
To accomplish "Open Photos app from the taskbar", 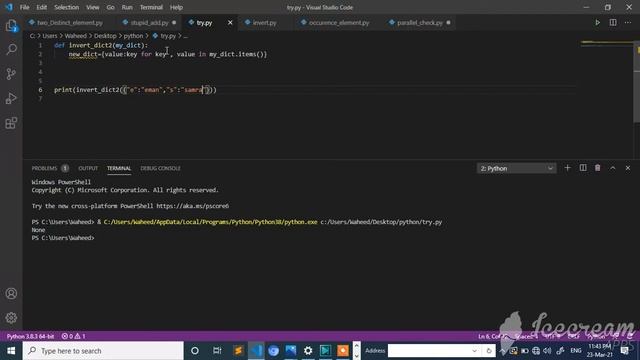I will pos(291,351).
